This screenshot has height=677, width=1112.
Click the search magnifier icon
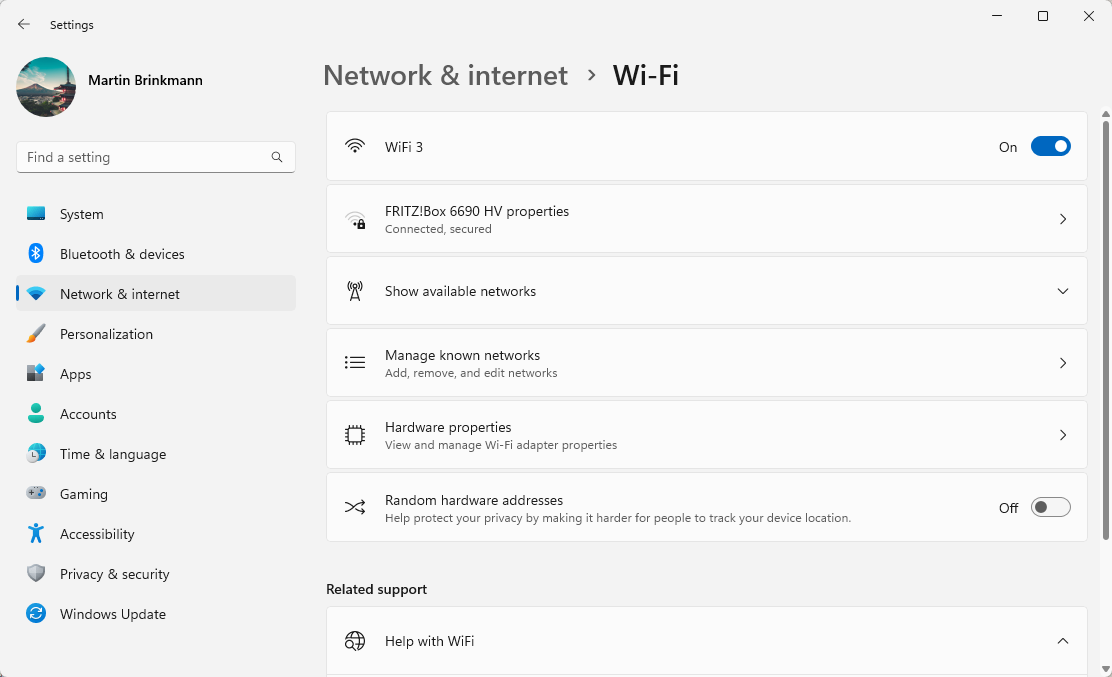pyautogui.click(x=277, y=157)
